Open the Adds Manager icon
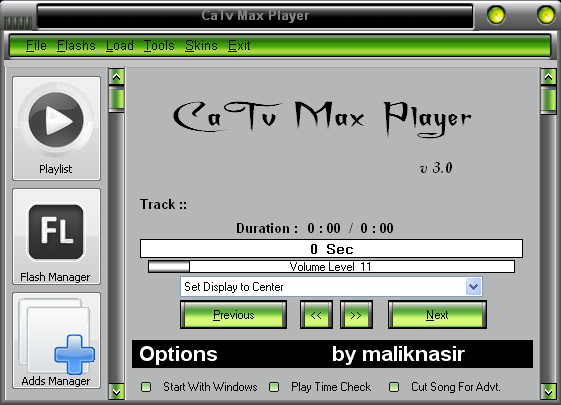The height and width of the screenshot is (405, 561). tap(57, 340)
